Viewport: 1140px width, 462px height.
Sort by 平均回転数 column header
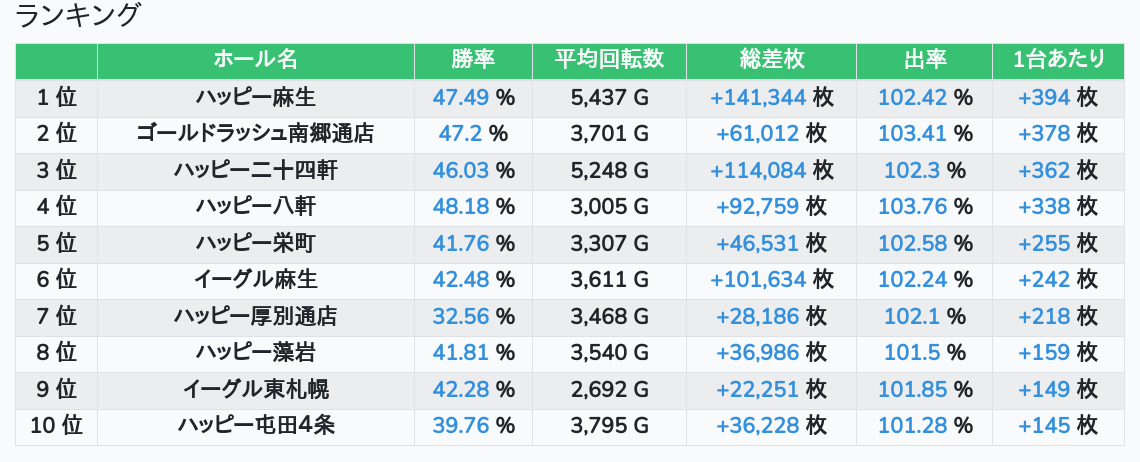pos(609,61)
